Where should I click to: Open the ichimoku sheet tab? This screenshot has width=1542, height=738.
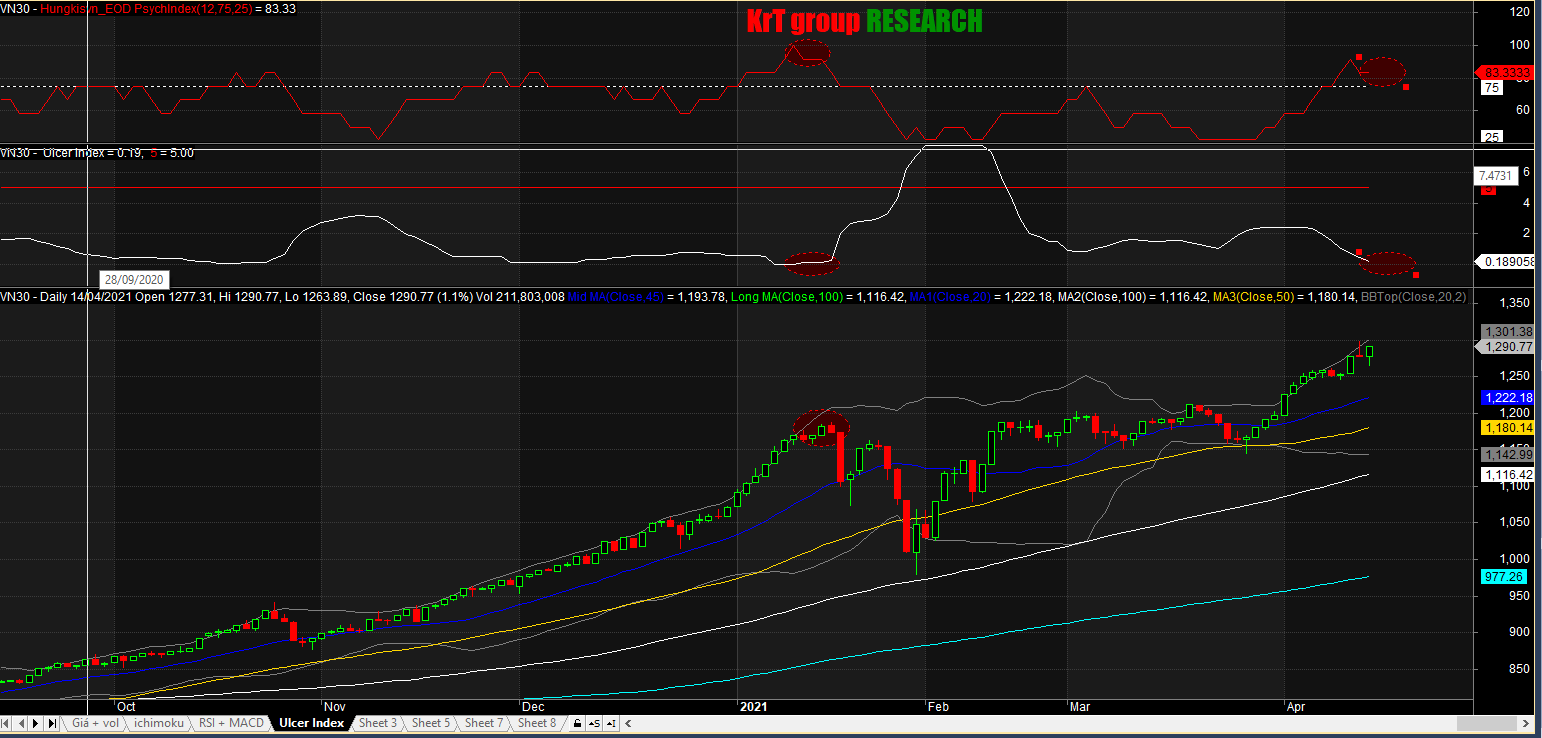pyautogui.click(x=159, y=723)
